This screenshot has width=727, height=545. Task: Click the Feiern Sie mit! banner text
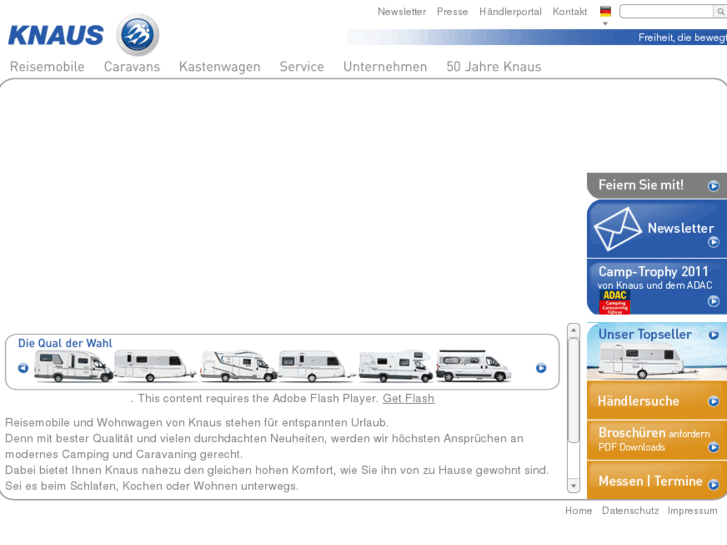click(641, 185)
